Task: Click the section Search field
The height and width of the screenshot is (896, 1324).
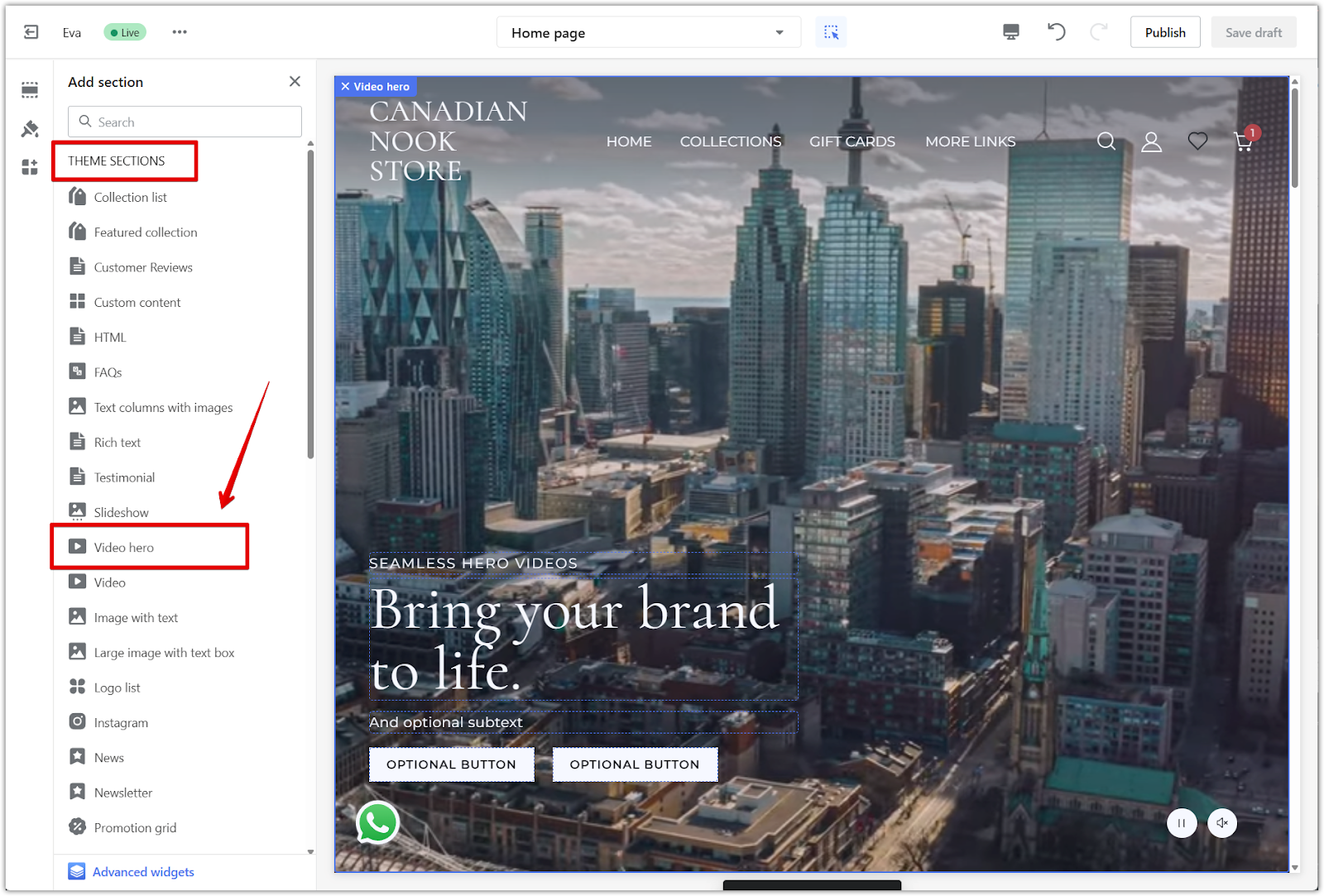Action: (x=185, y=122)
